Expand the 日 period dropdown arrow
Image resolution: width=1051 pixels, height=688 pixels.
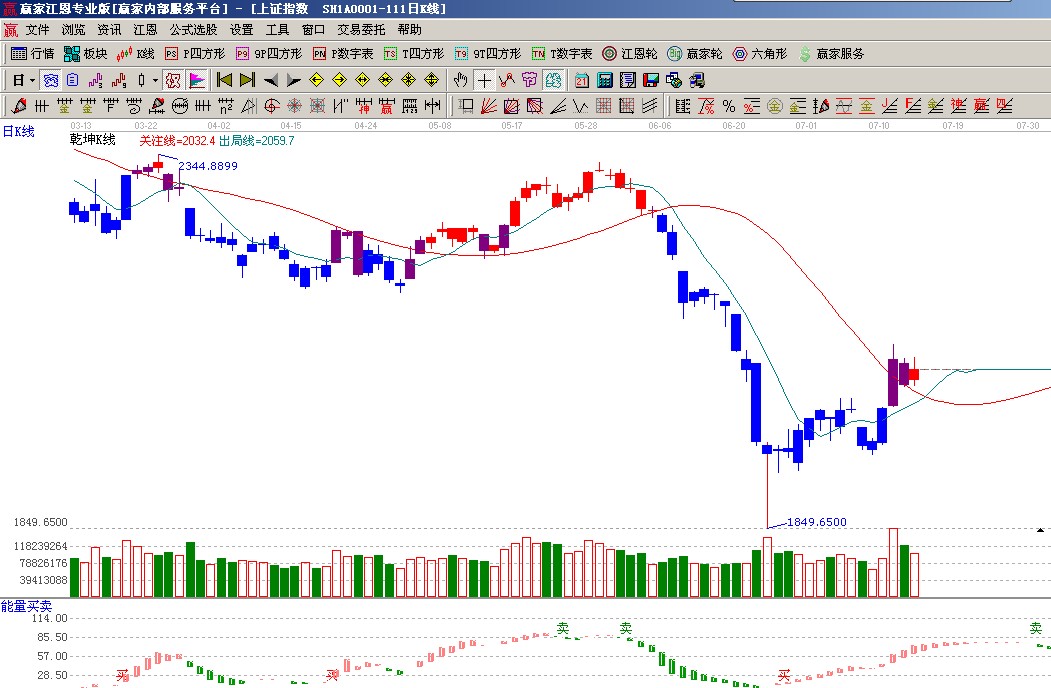point(33,80)
